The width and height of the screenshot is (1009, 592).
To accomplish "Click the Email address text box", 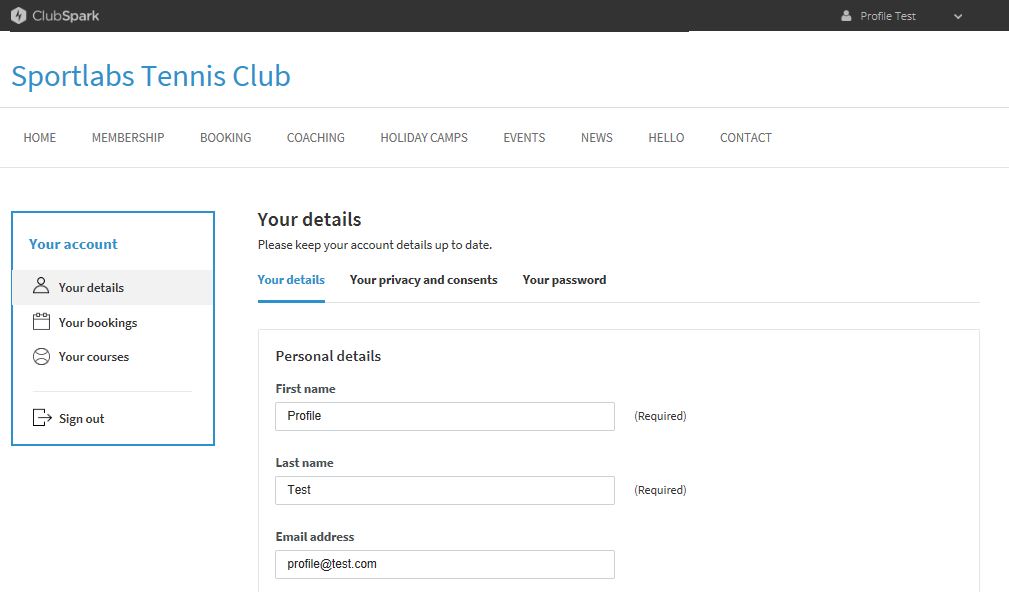I will pos(444,564).
